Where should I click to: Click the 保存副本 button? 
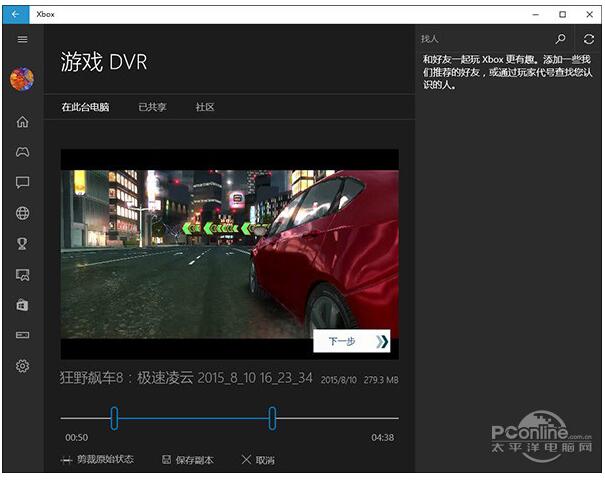click(188, 460)
